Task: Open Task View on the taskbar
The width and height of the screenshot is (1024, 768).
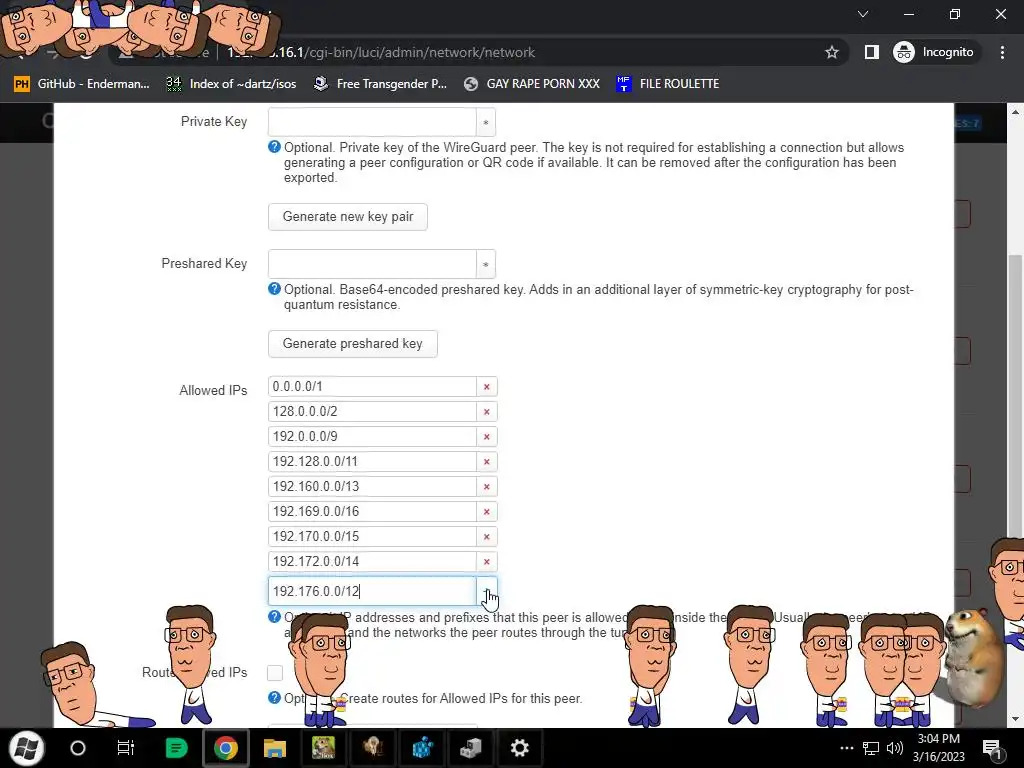Action: 125,748
